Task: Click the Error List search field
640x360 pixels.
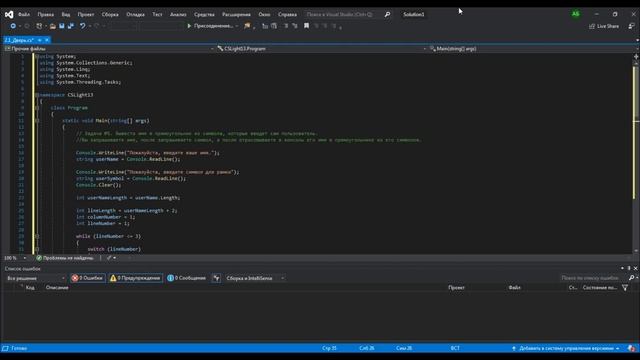Action: [x=593, y=278]
